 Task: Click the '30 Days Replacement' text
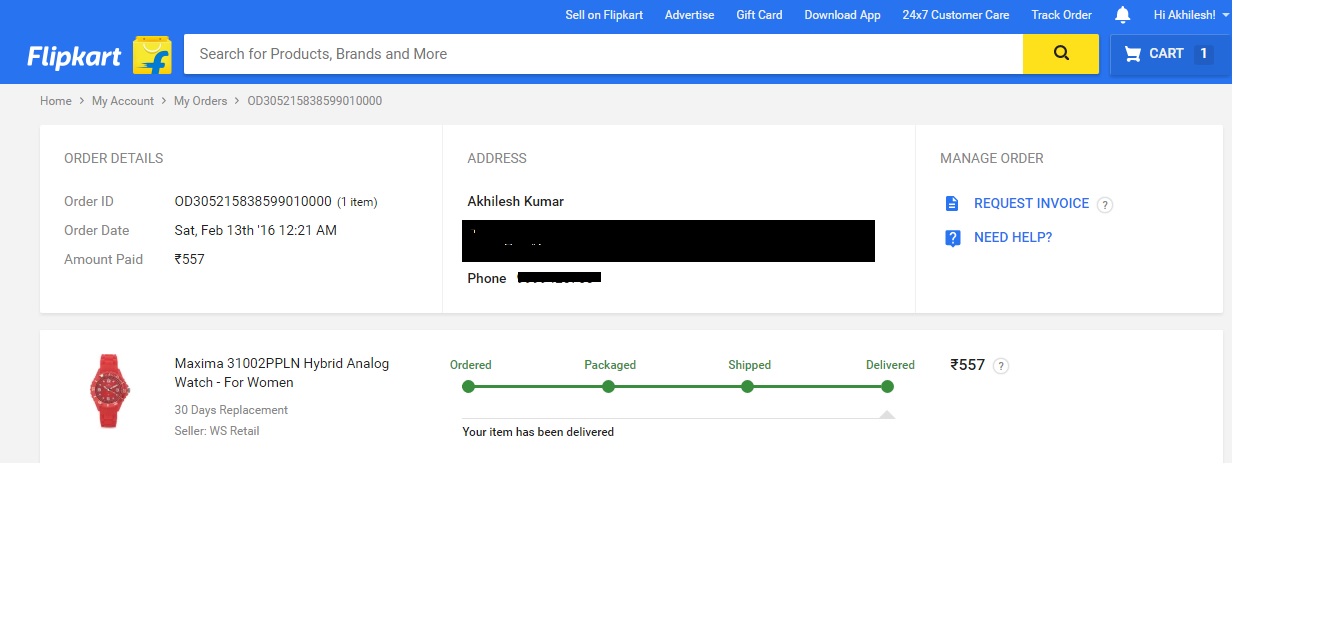231,410
